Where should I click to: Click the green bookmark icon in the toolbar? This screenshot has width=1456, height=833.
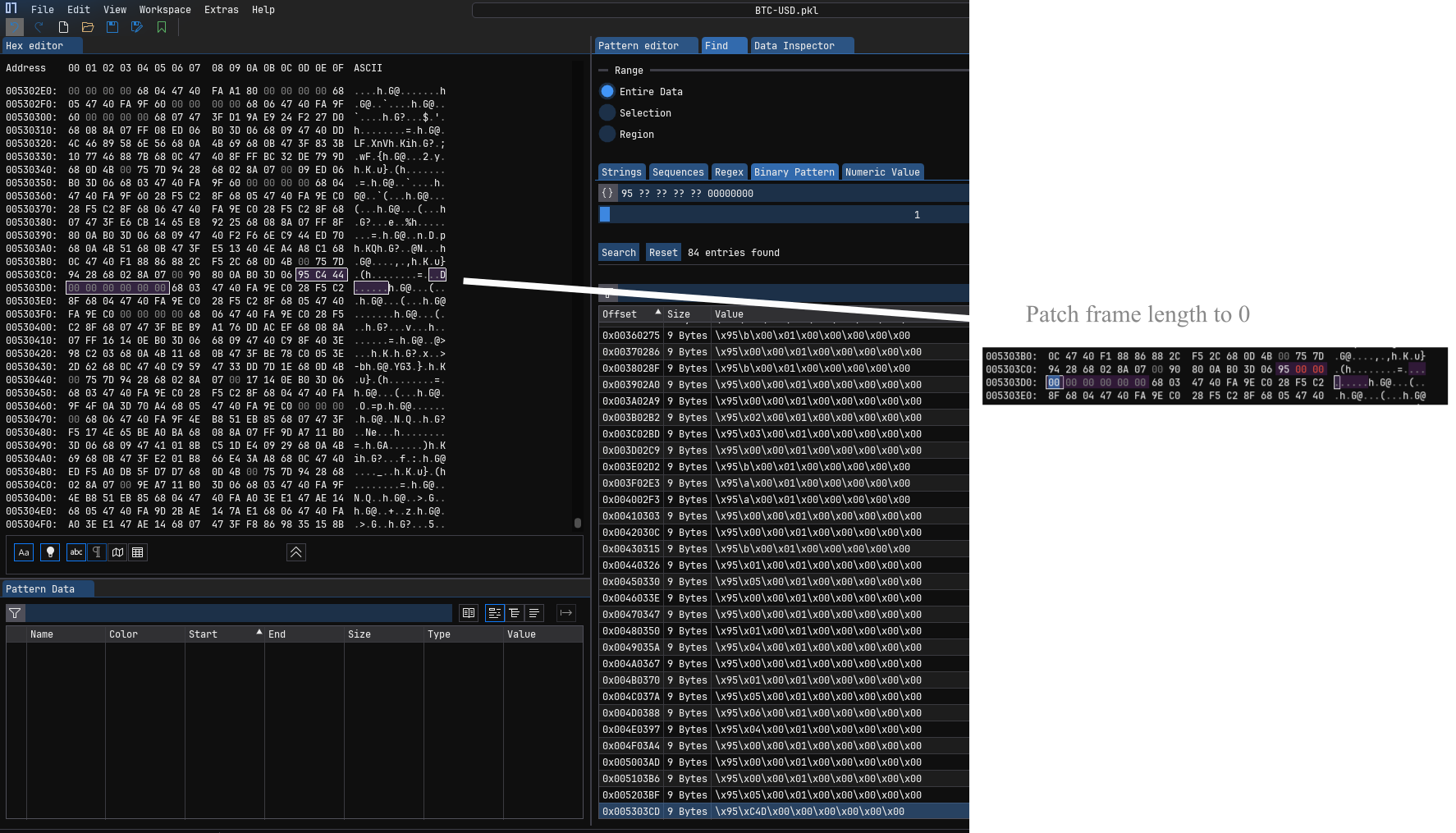162,27
